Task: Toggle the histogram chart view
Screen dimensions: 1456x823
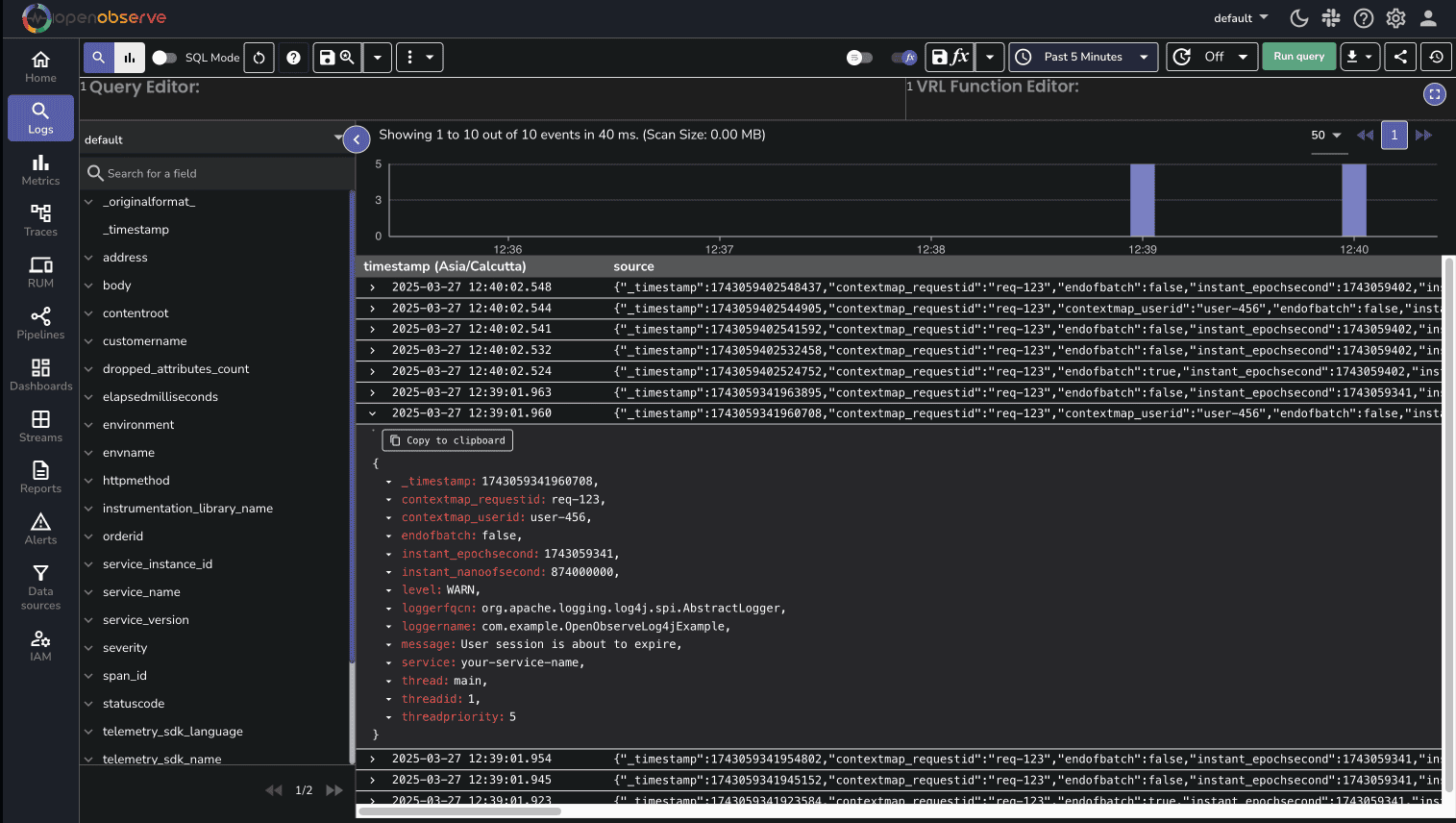Action: point(129,57)
